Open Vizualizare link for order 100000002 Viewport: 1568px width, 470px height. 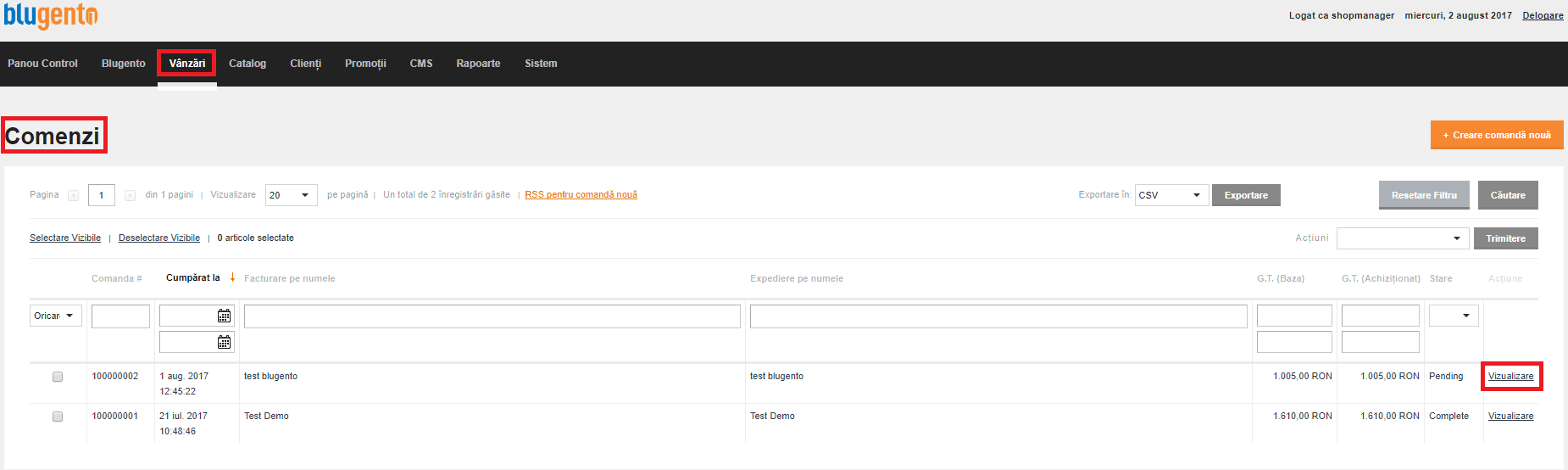[x=1510, y=376]
